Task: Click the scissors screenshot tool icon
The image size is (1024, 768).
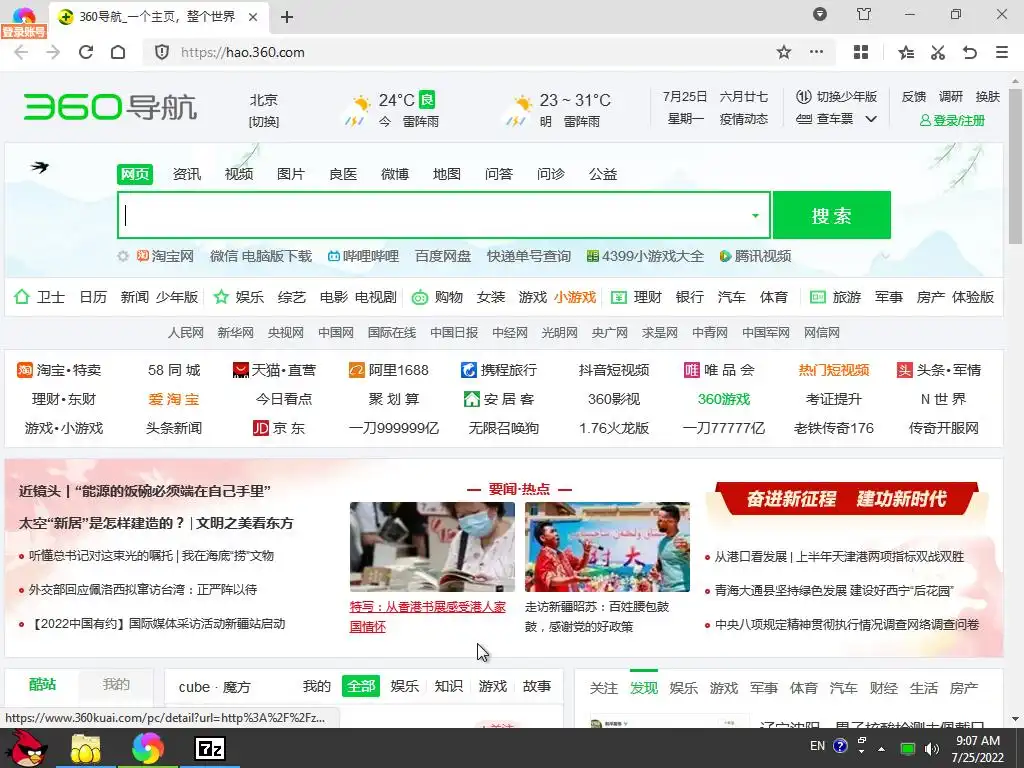Action: [x=938, y=52]
